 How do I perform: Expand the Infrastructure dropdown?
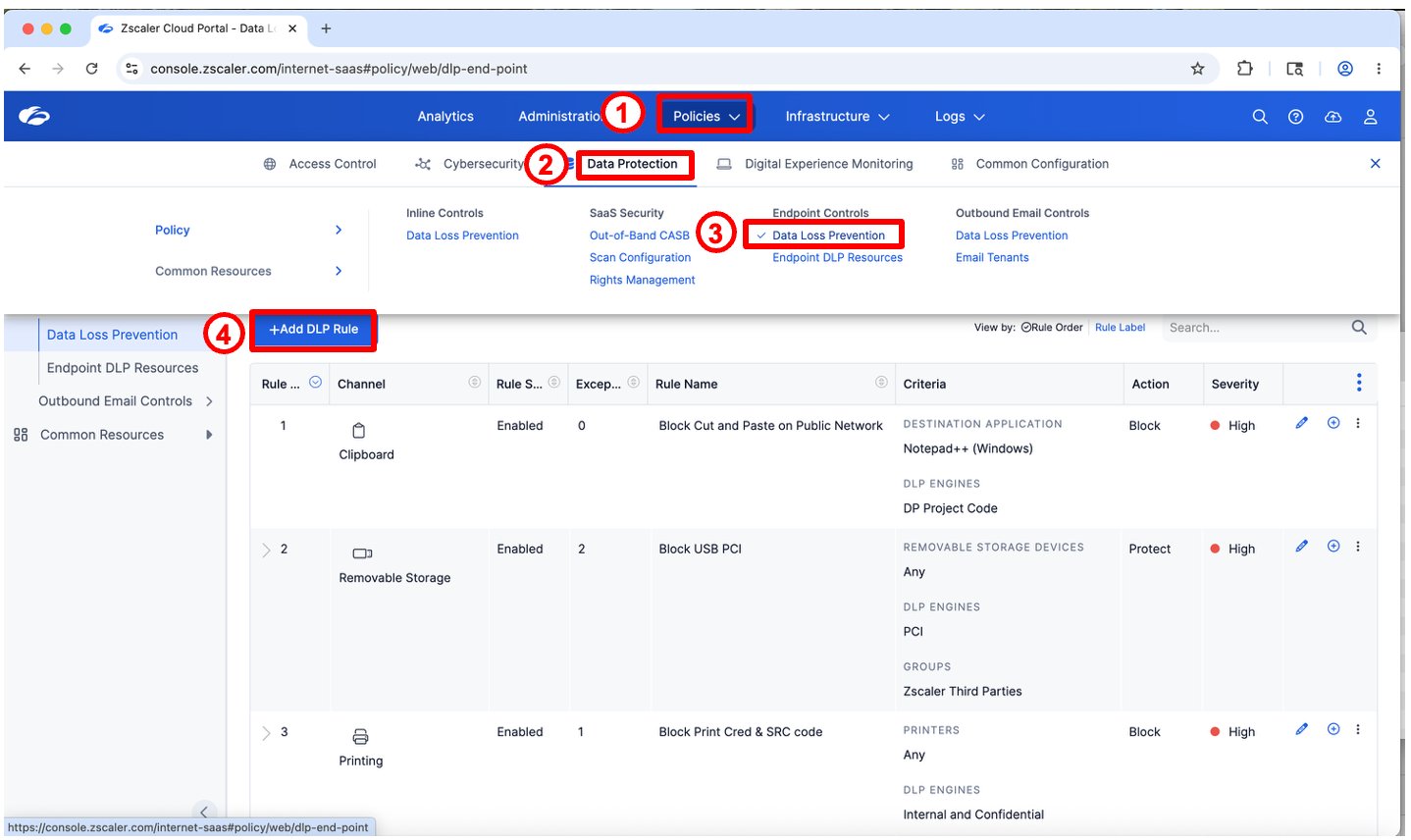[x=837, y=117]
